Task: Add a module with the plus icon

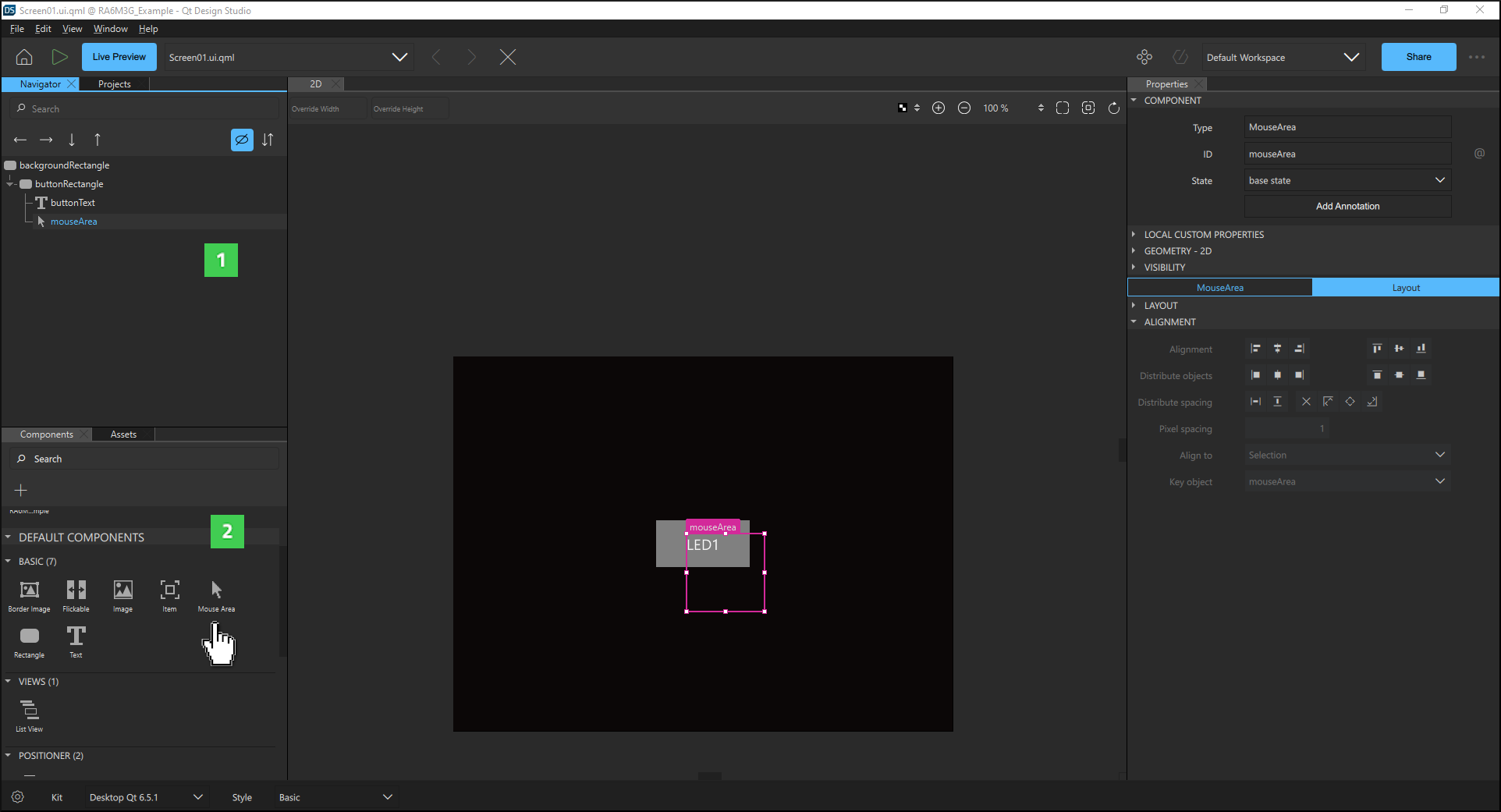Action: click(21, 490)
